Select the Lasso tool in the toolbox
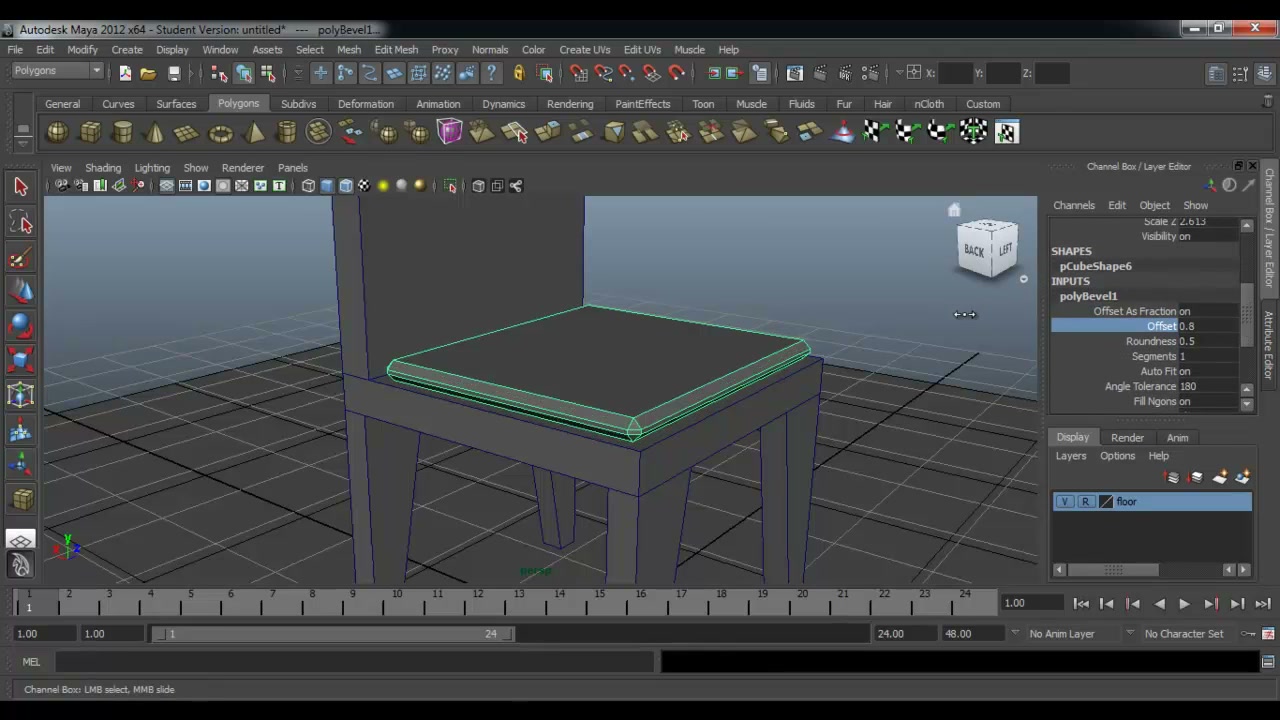 (x=21, y=223)
